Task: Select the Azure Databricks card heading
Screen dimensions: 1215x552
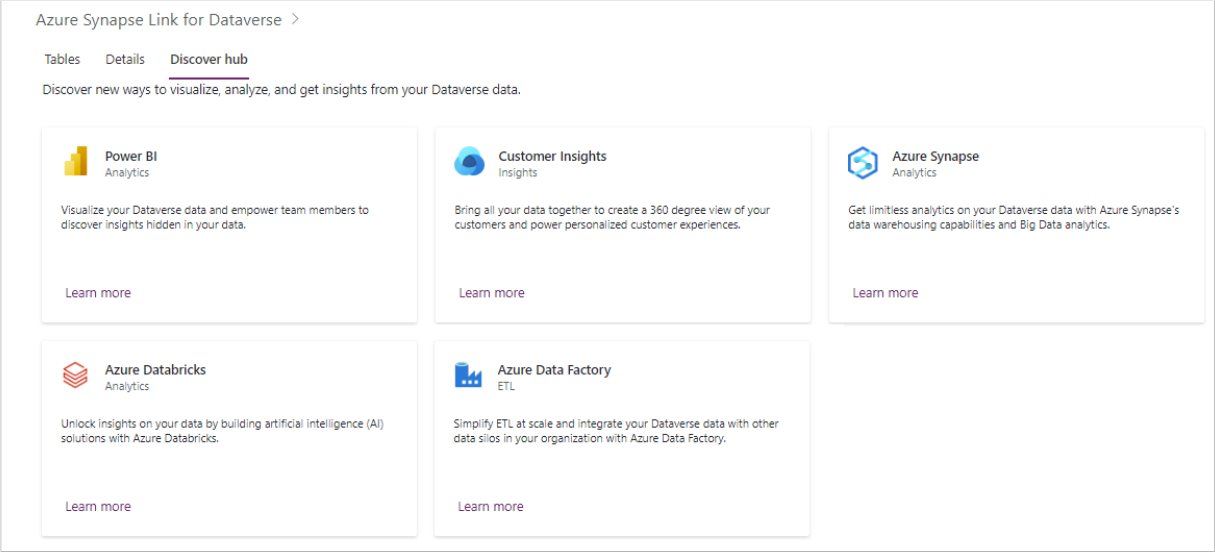Action: click(x=155, y=370)
